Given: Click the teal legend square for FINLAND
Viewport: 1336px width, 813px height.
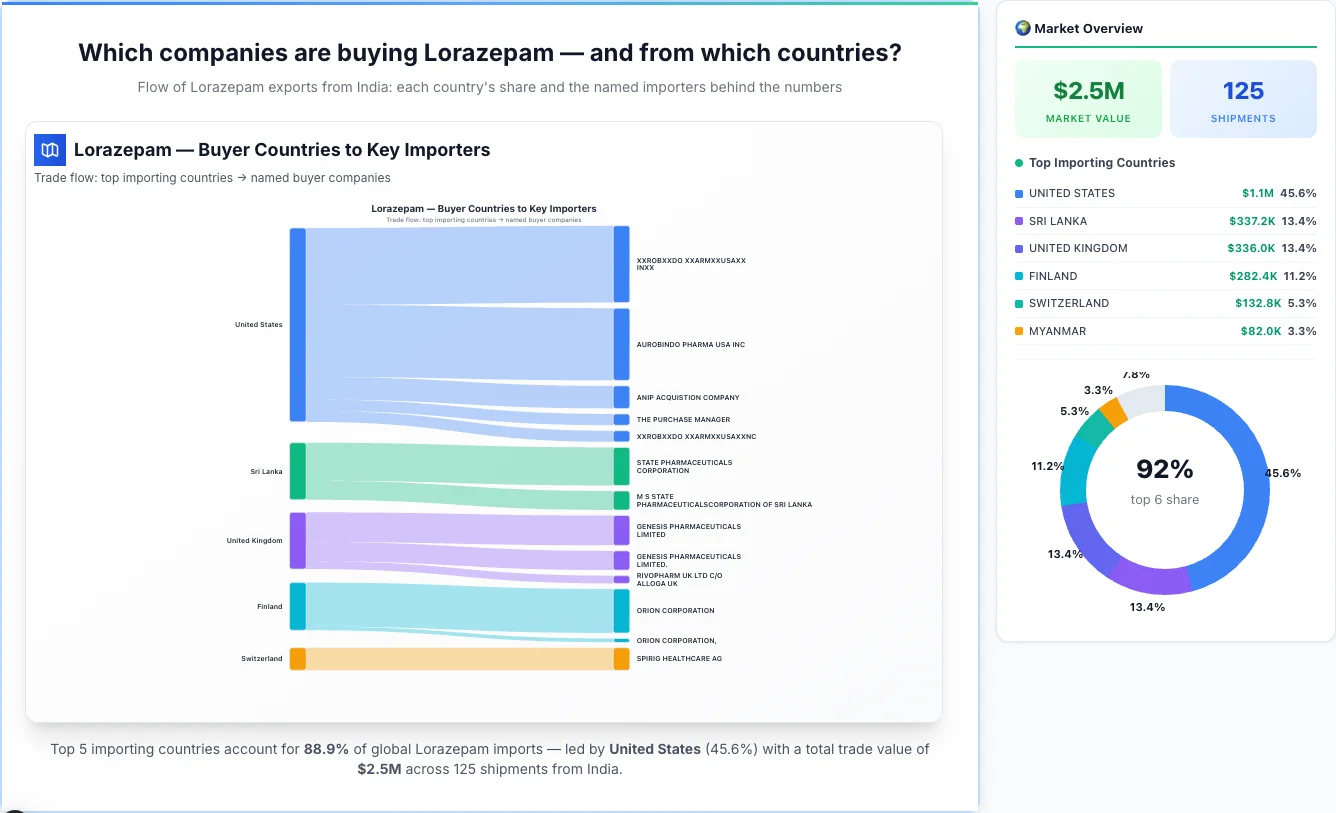Looking at the screenshot, I should click(1019, 275).
